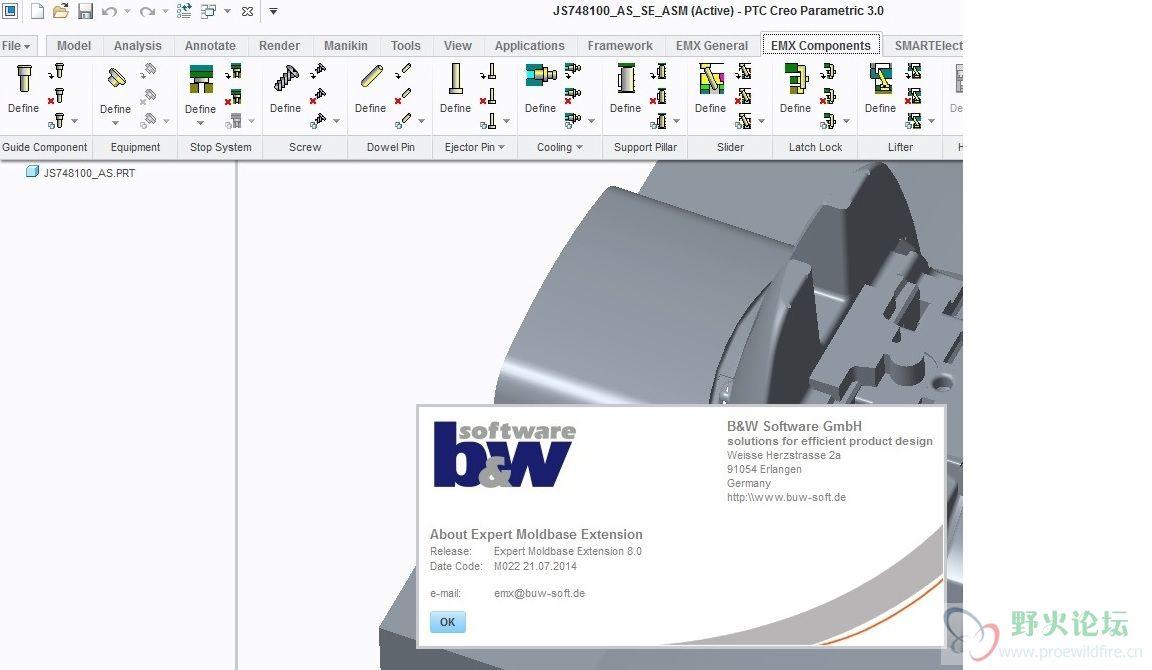Modify the guide component
Screen dimensions: 1152x670
pyautogui.click(x=57, y=71)
